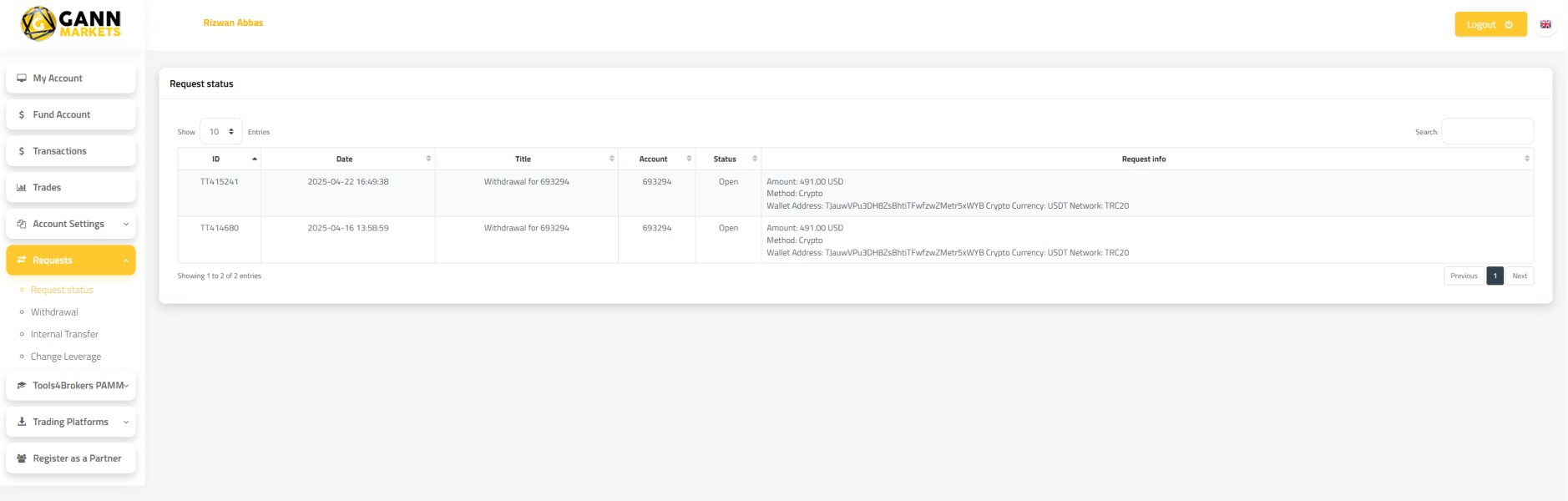Click the users icon beside Register as a Partner
The height and width of the screenshot is (501, 1568).
tap(22, 458)
